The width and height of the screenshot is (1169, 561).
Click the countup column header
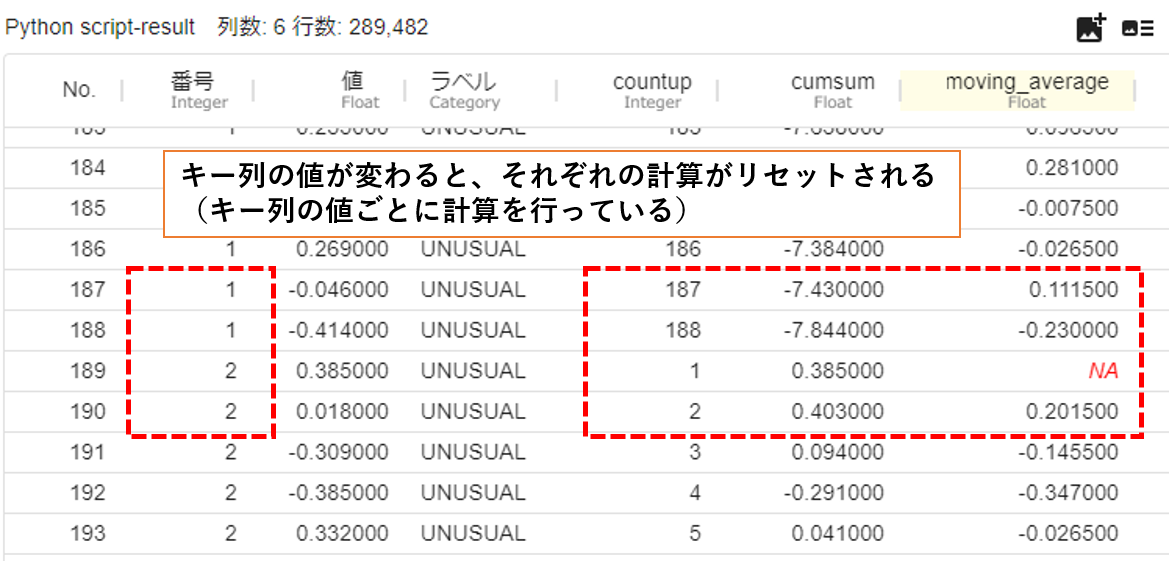(652, 90)
